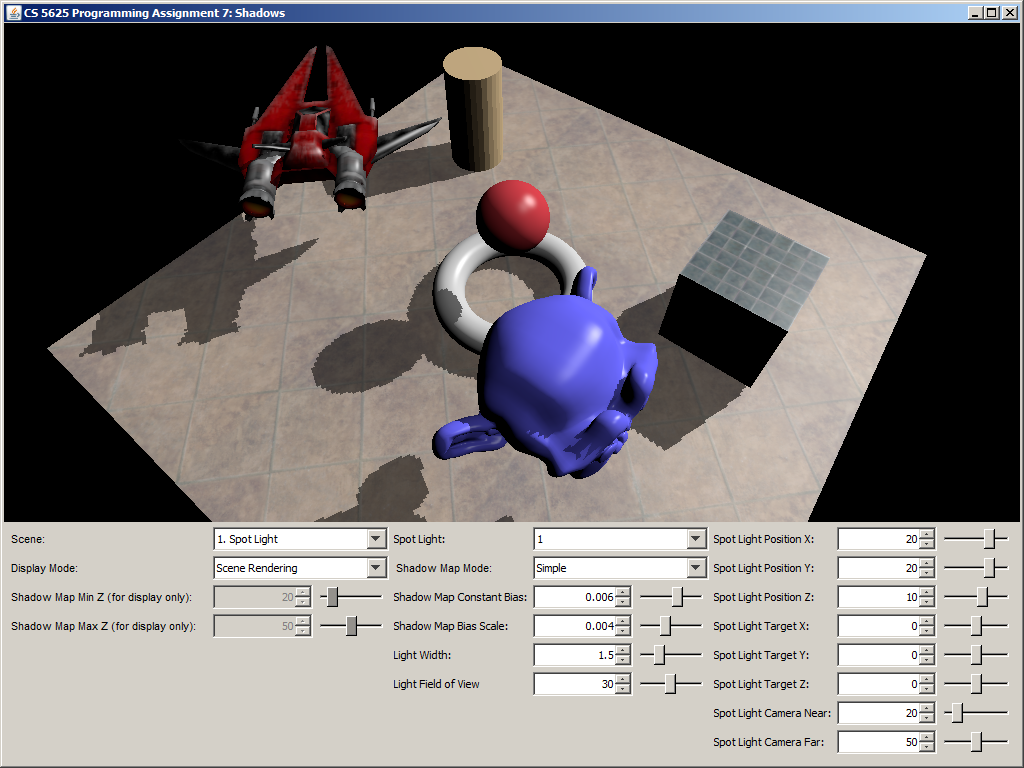Focus the Spot Light Target Y field
The image size is (1024, 768).
[x=877, y=655]
